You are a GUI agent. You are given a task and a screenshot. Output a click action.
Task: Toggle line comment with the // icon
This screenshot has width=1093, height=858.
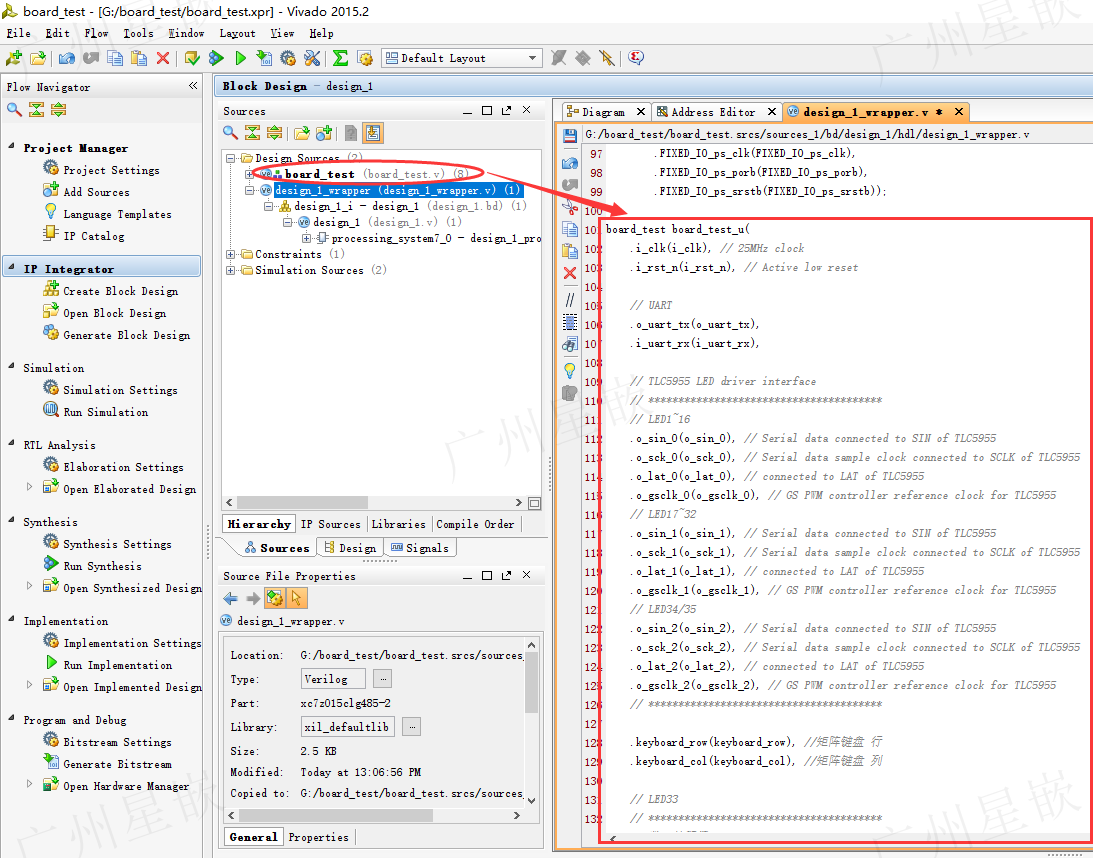coord(570,300)
